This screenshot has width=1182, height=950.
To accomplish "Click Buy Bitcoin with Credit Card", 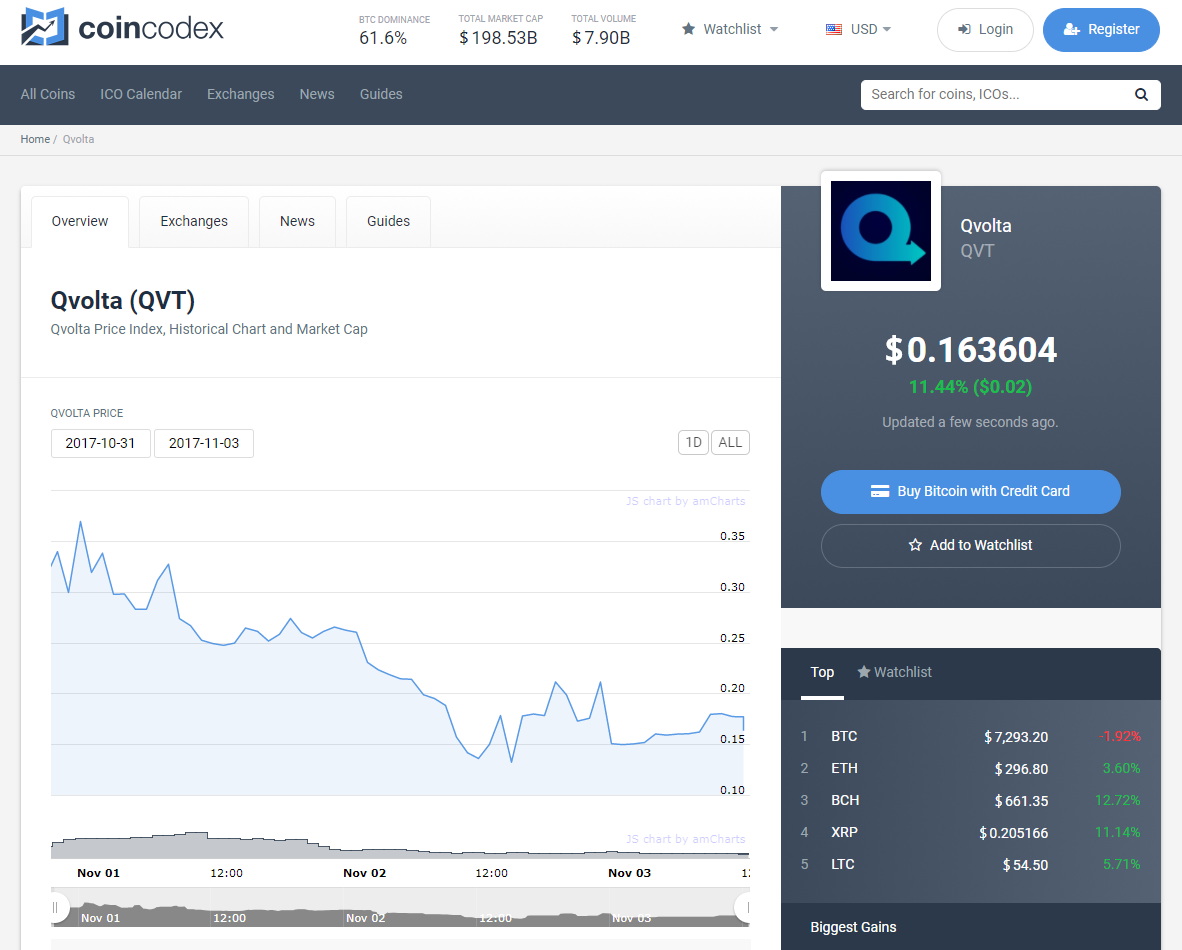I will (970, 492).
